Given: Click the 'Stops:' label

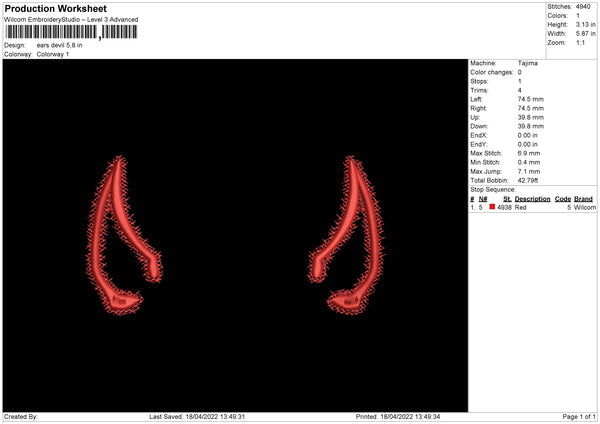Looking at the screenshot, I should [x=479, y=82].
